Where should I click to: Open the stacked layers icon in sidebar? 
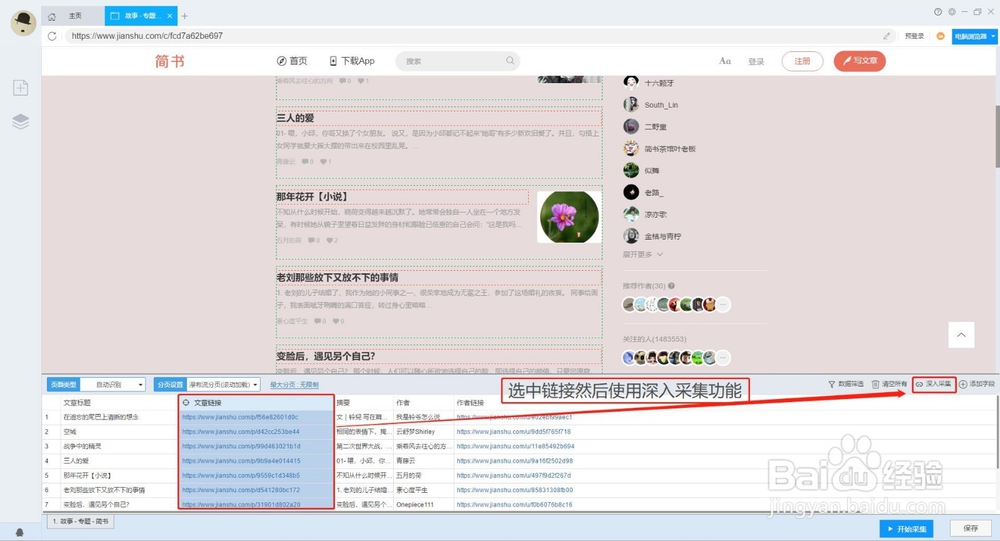point(20,121)
